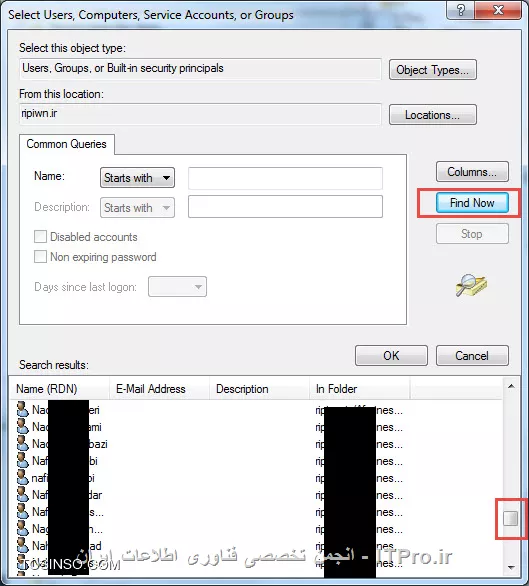The height and width of the screenshot is (586, 529).
Task: Click the search results scrollbar thumb
Action: coord(511,518)
